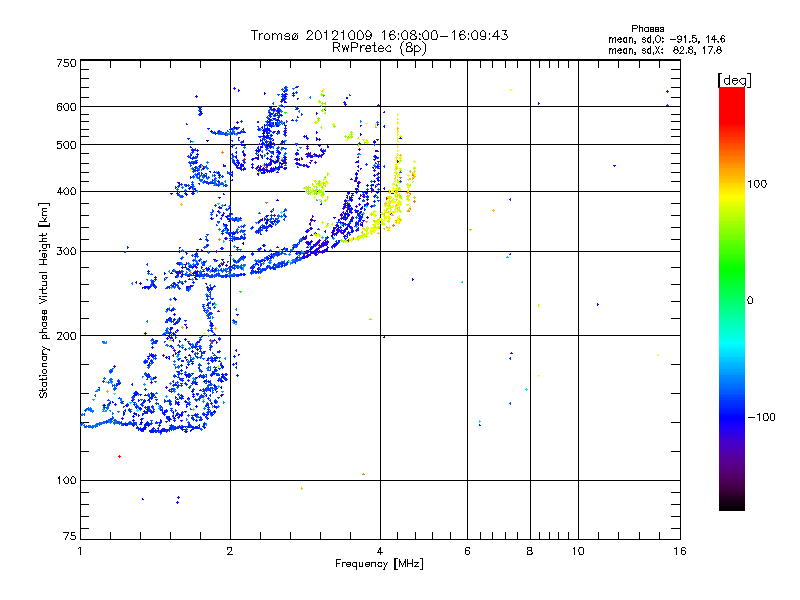
Task: Click the x-axis tick label '8'
Action: click(x=530, y=551)
